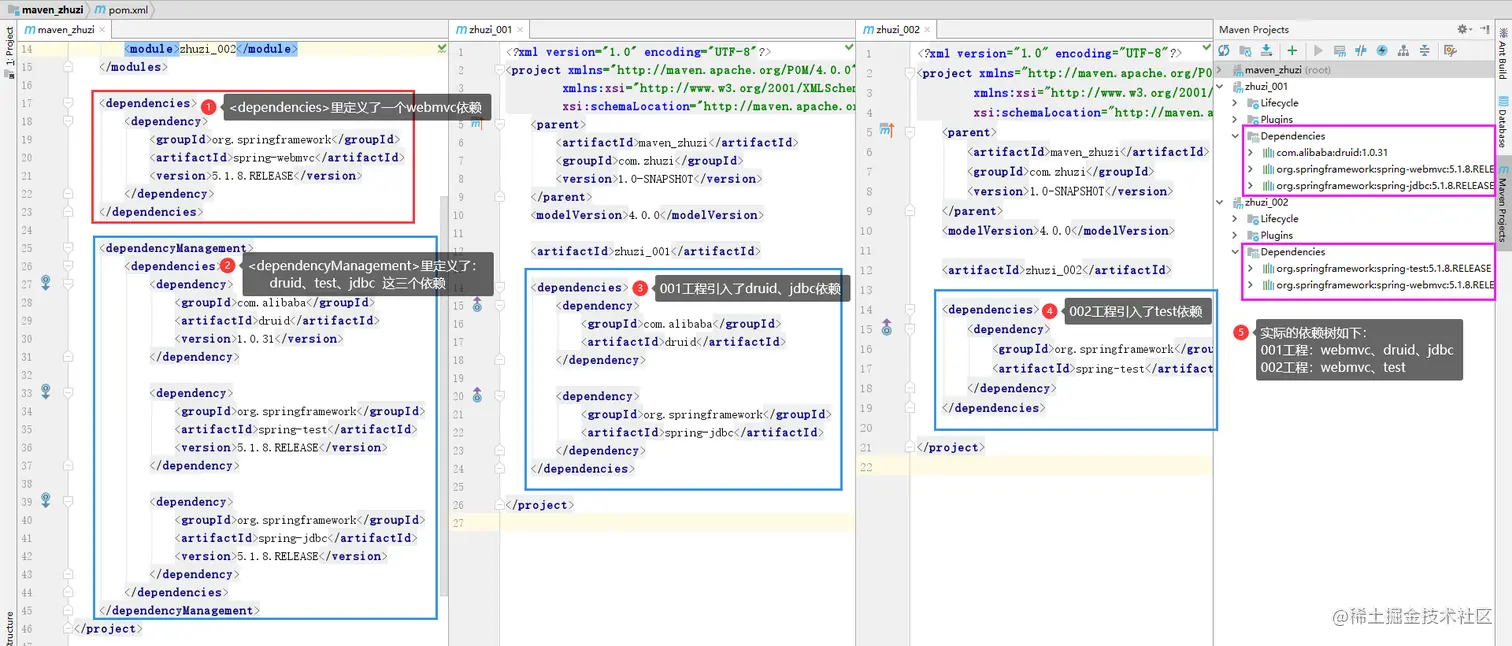1512x646 pixels.
Task: Show Maven dependencies diagram icon
Action: [1403, 50]
